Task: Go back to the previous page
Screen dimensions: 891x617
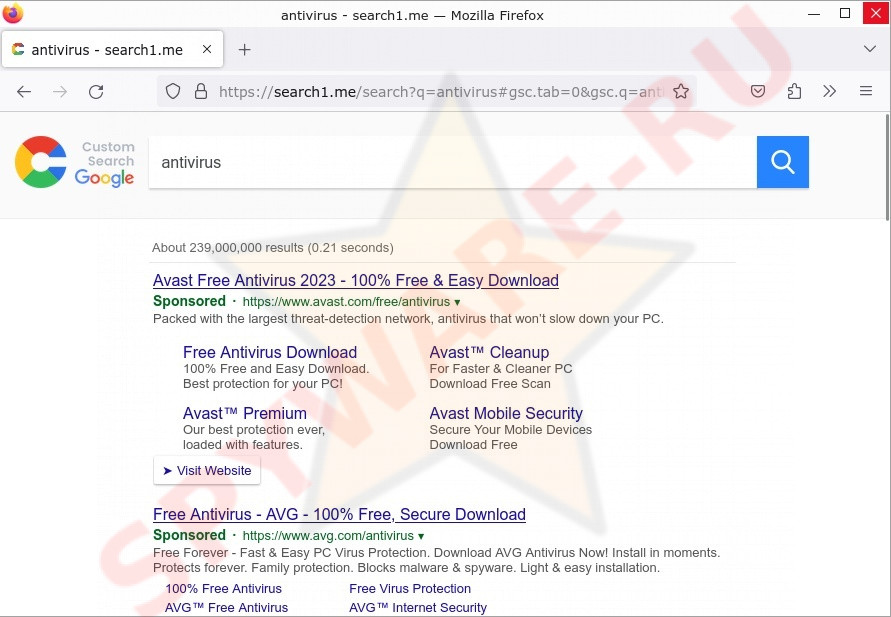Action: [24, 91]
